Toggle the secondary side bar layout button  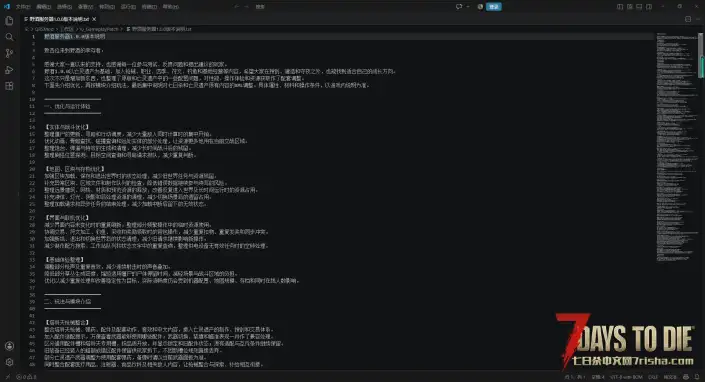coord(649,7)
